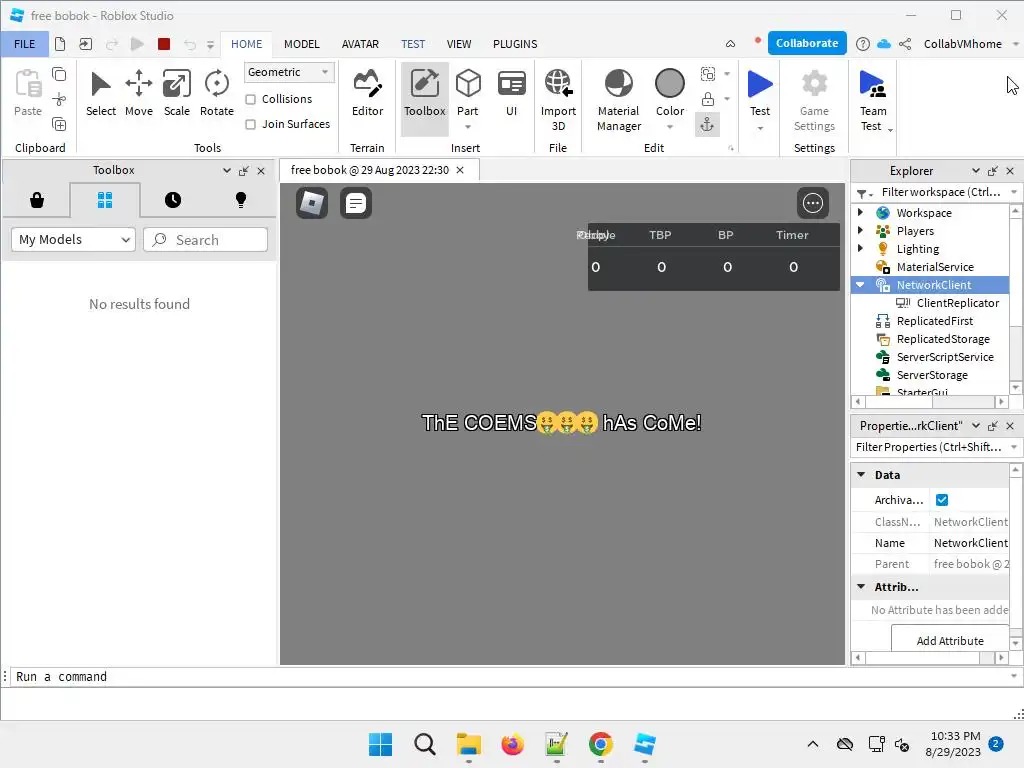This screenshot has width=1024, height=768.
Task: Choose the Move tool
Action: click(138, 94)
